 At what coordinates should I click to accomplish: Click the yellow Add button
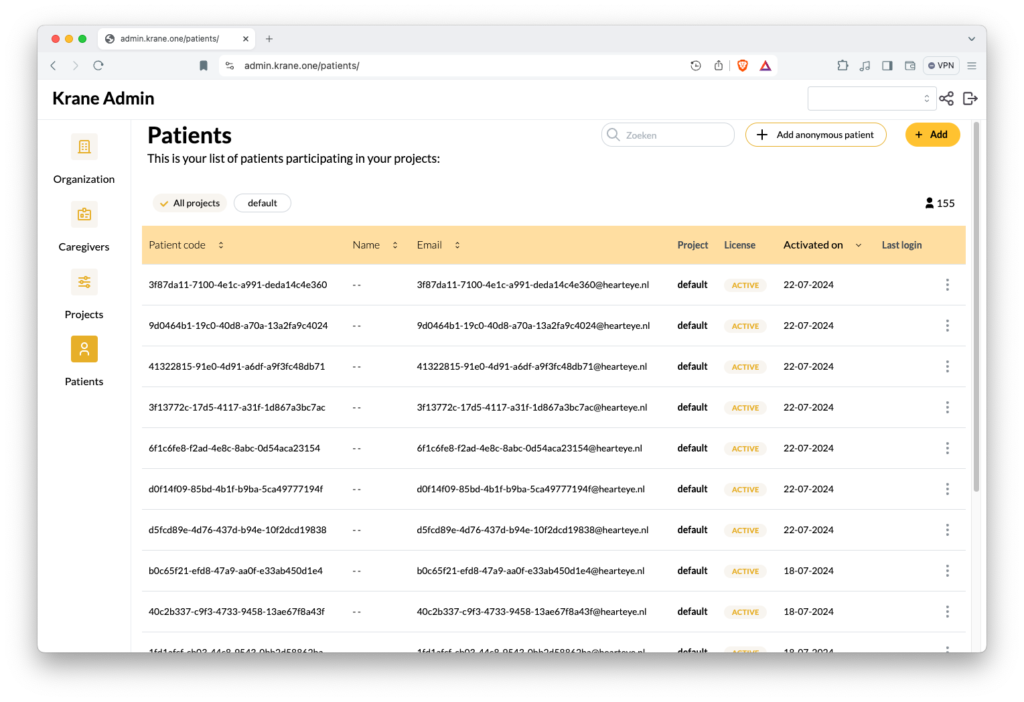click(x=932, y=135)
